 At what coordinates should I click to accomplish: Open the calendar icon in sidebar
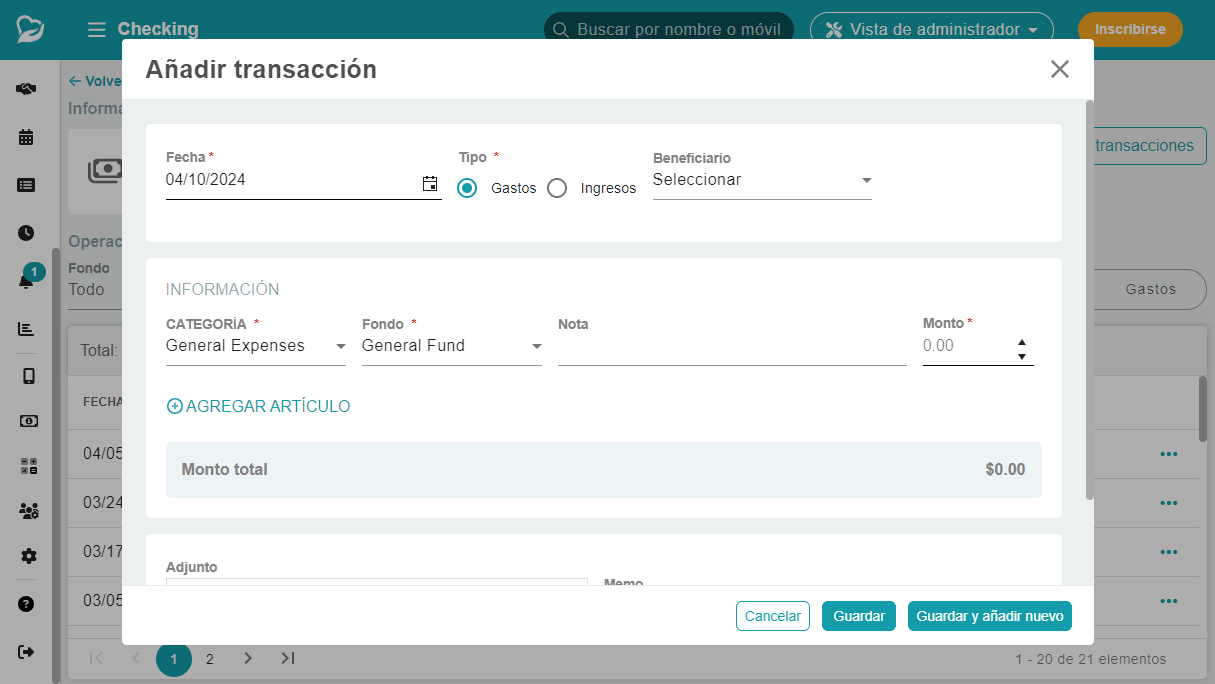click(27, 137)
